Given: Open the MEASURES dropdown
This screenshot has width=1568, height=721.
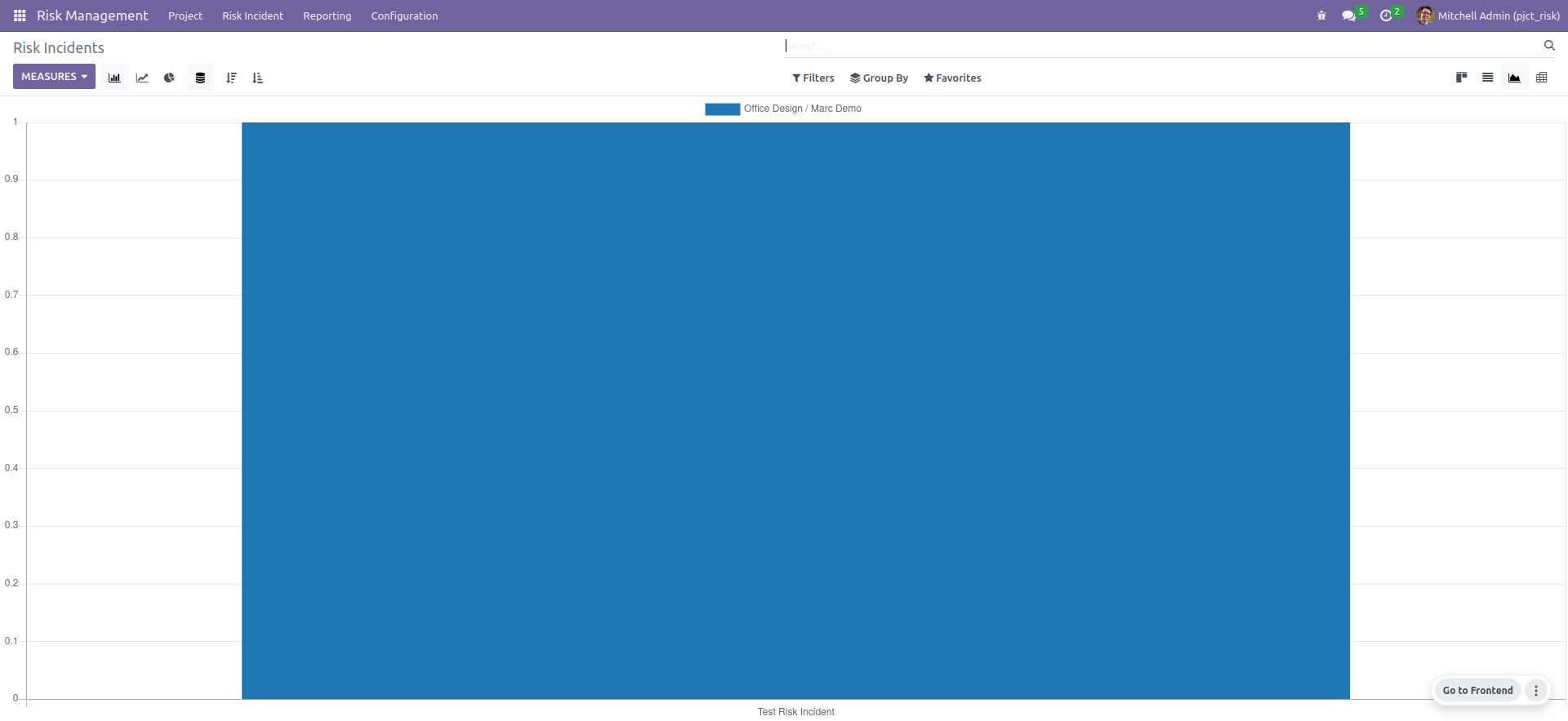Looking at the screenshot, I should point(54,77).
